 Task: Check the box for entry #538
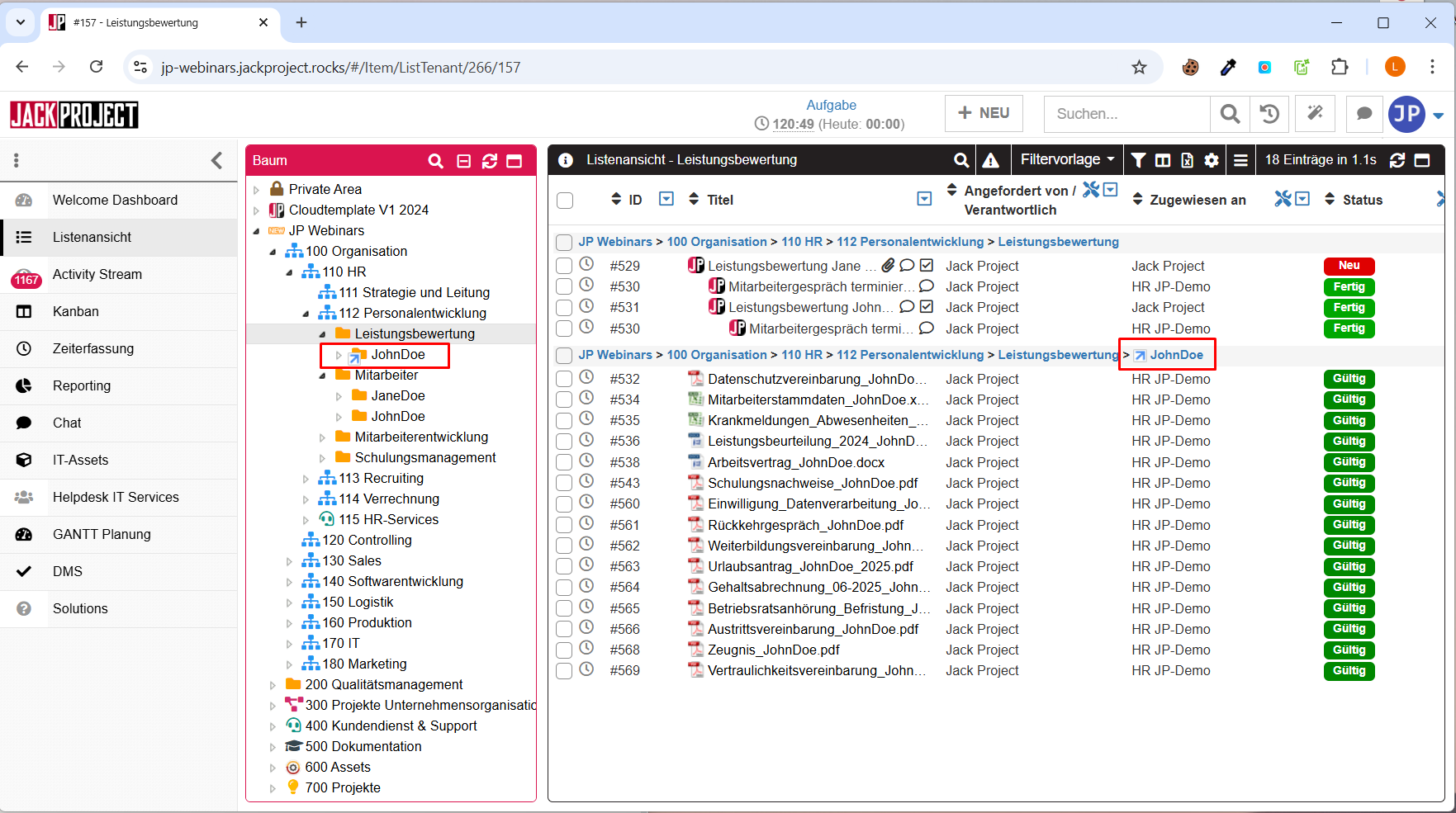(564, 462)
